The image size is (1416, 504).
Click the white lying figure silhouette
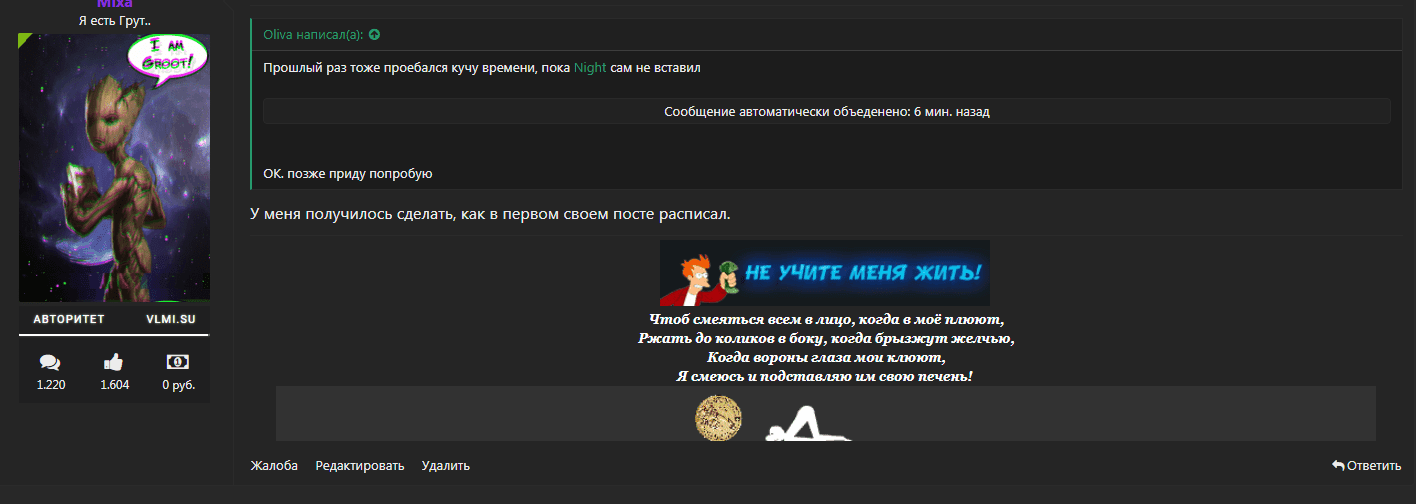tap(806, 424)
